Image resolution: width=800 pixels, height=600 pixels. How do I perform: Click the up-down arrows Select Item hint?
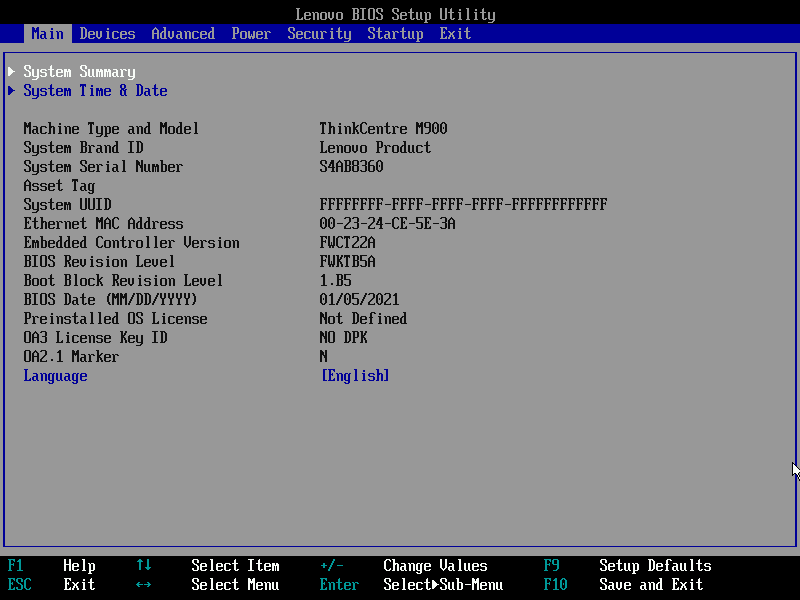(208, 565)
